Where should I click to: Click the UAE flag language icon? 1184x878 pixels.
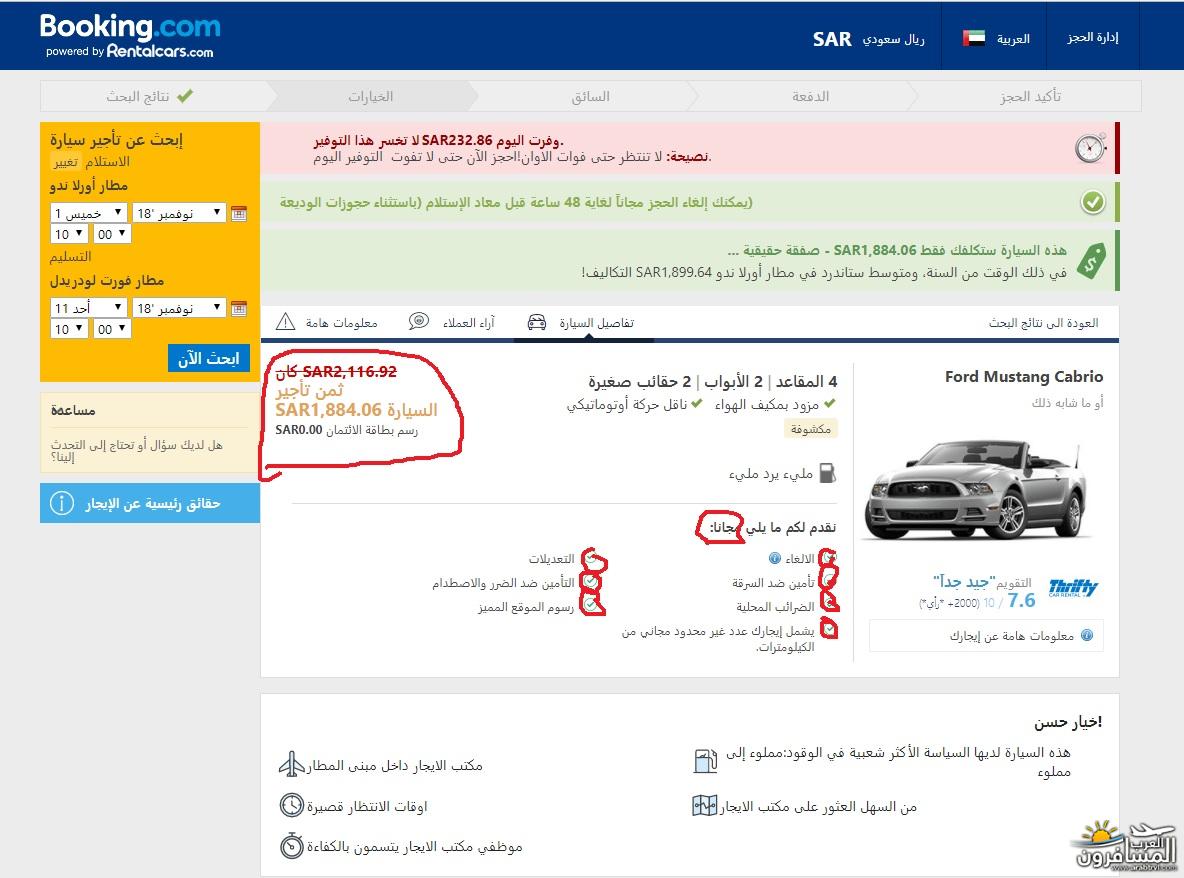pos(974,38)
